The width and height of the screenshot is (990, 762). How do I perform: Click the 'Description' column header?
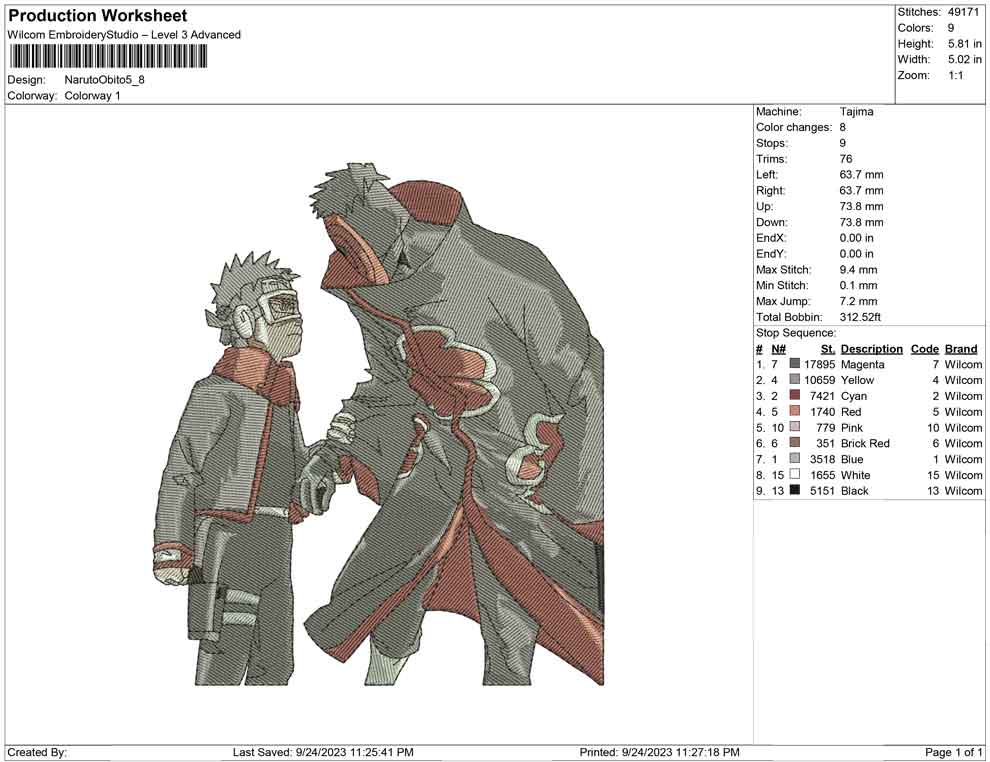pyautogui.click(x=871, y=348)
